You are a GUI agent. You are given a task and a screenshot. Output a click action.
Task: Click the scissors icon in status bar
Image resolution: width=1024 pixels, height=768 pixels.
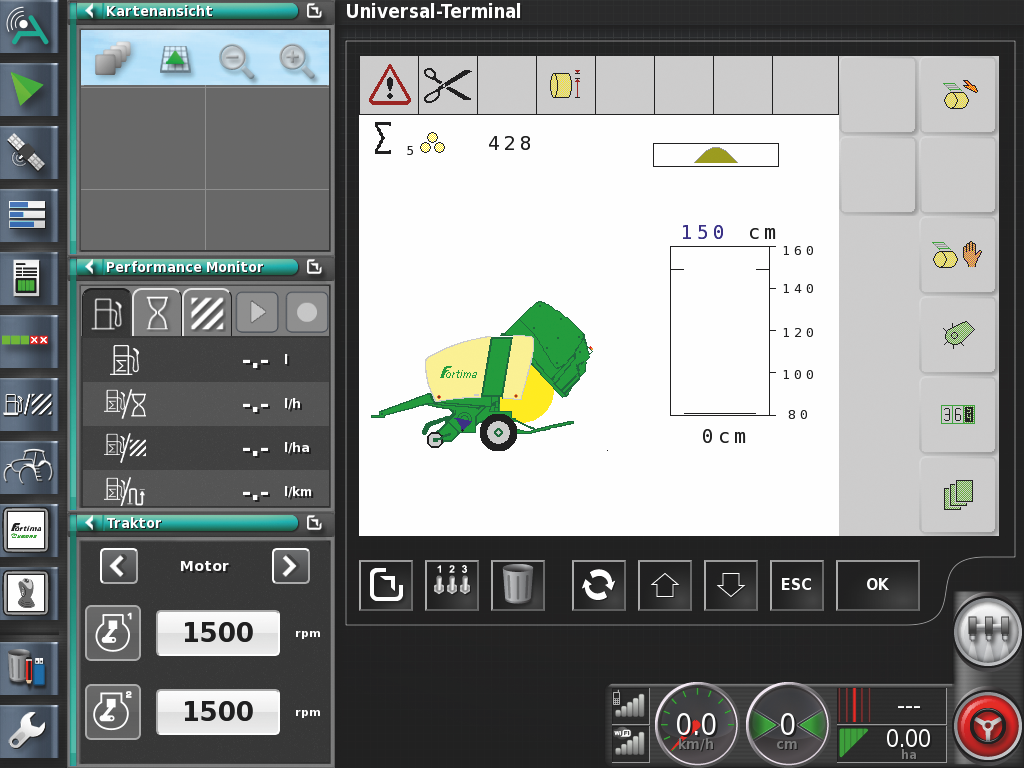pyautogui.click(x=447, y=85)
